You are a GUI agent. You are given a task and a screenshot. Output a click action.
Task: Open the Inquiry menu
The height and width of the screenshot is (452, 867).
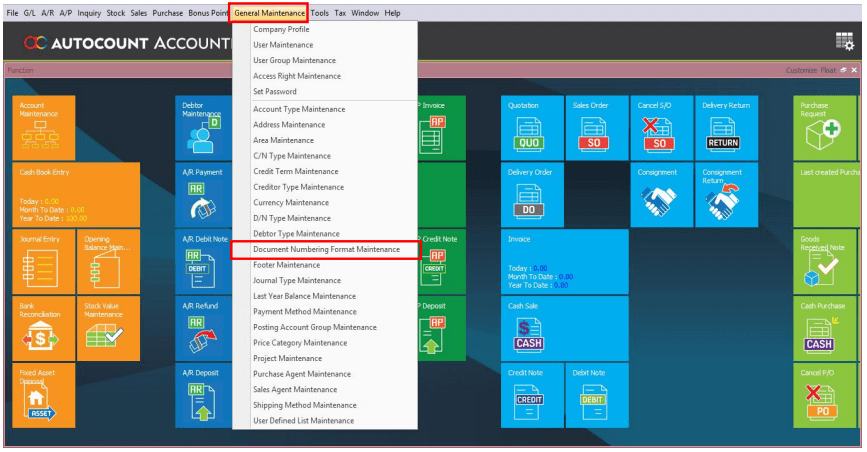[x=89, y=13]
